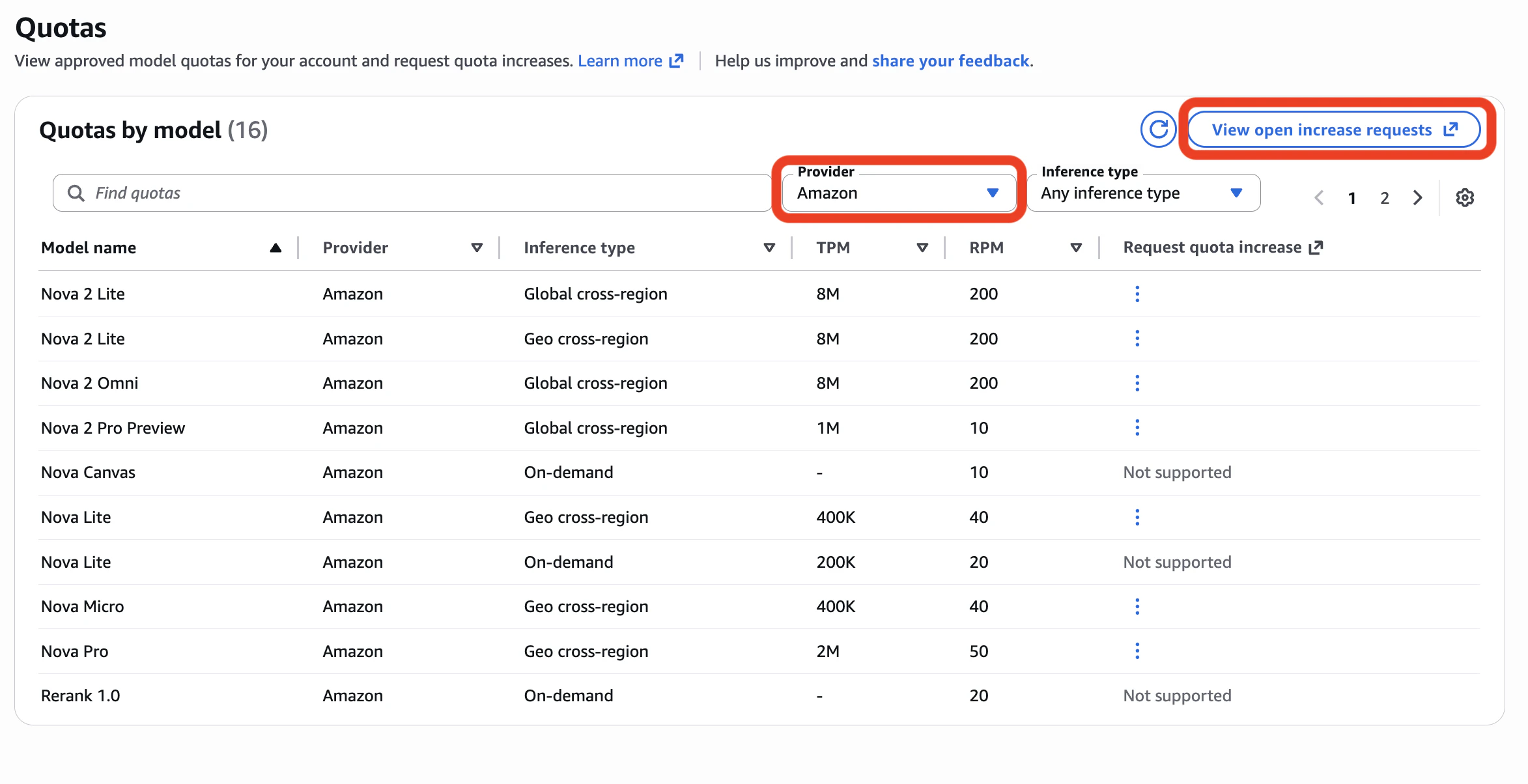Go to next page of quotas
1528x784 pixels.
1417,198
